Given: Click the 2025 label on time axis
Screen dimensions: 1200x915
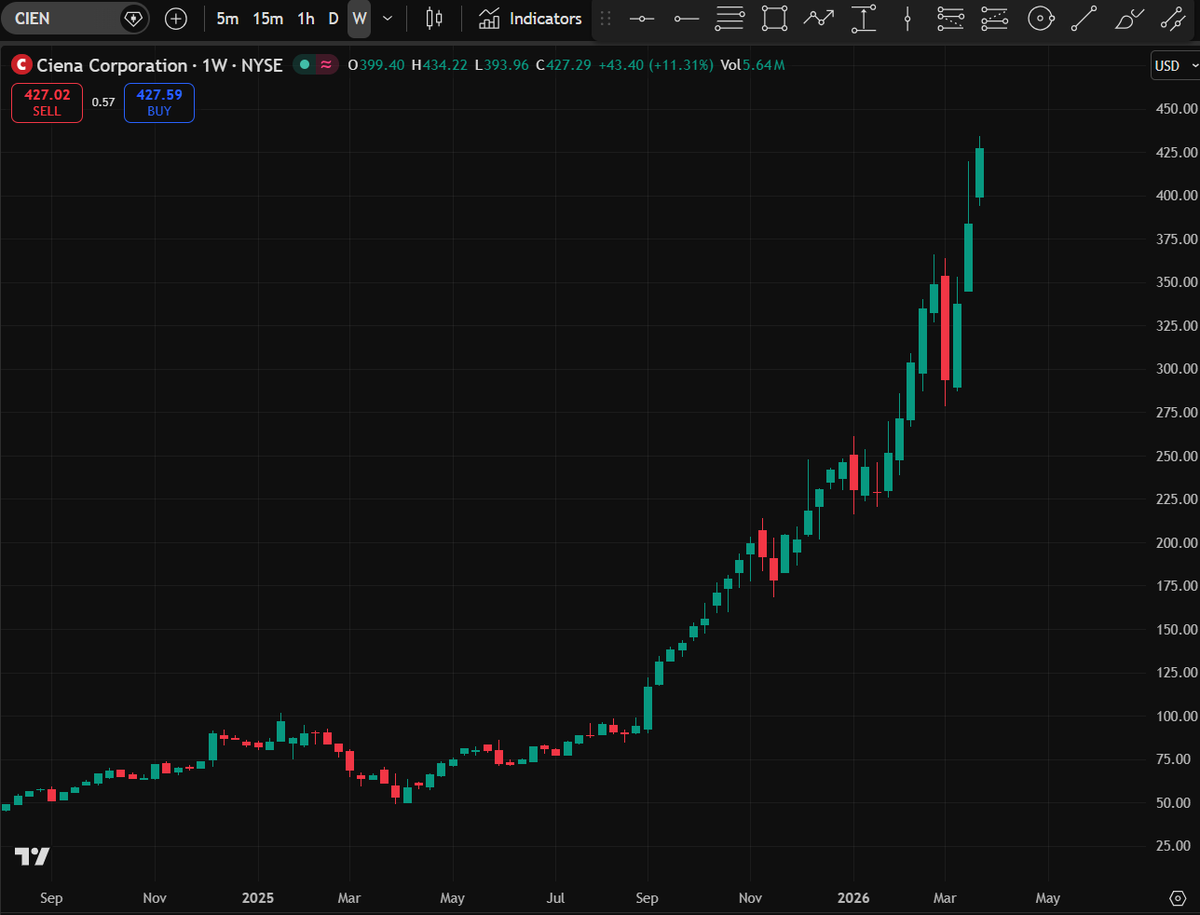Looking at the screenshot, I should click(x=258, y=898).
